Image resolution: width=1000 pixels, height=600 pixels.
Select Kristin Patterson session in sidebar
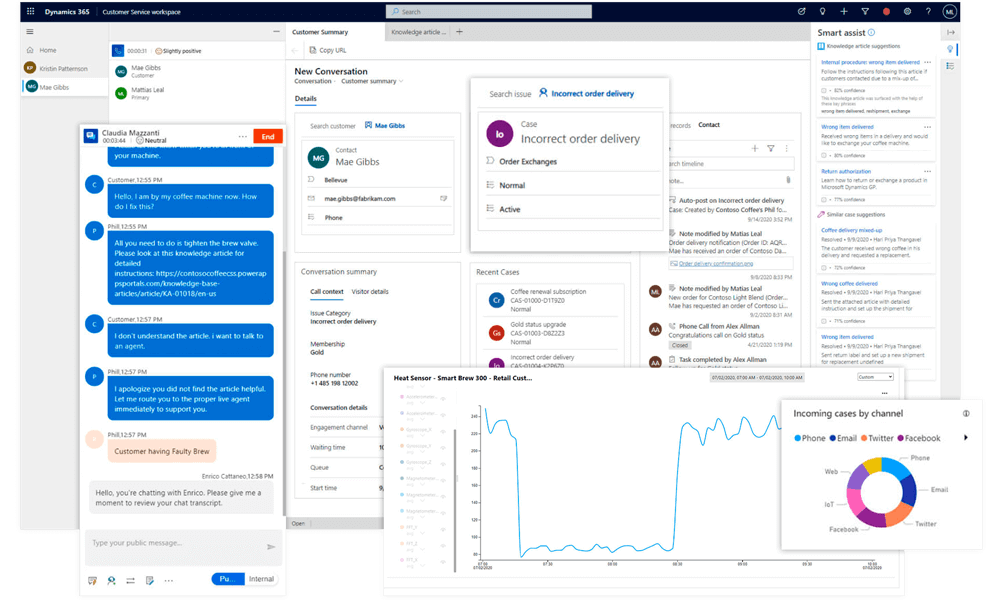coord(64,68)
